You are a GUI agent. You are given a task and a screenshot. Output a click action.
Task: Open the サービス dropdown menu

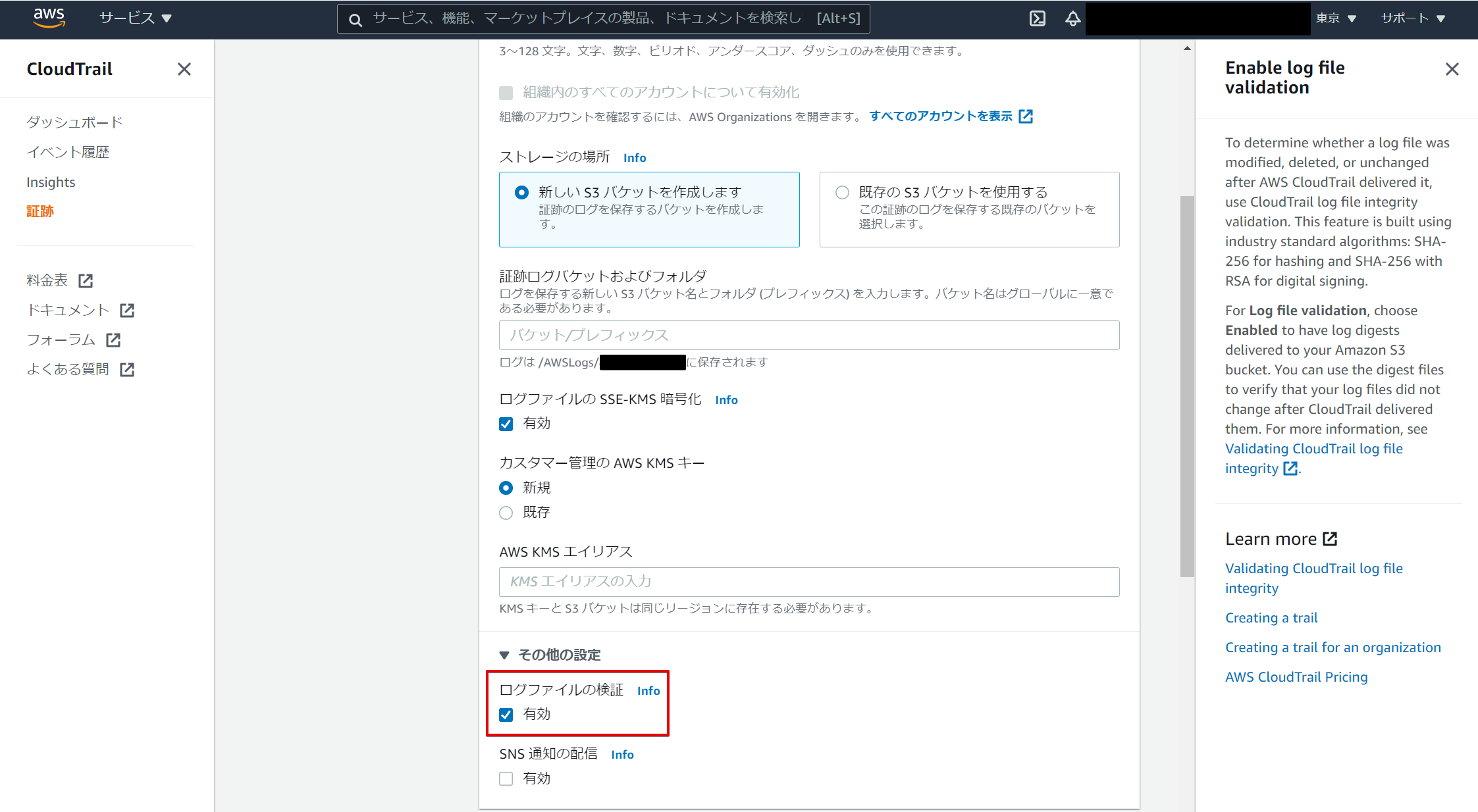[x=136, y=18]
